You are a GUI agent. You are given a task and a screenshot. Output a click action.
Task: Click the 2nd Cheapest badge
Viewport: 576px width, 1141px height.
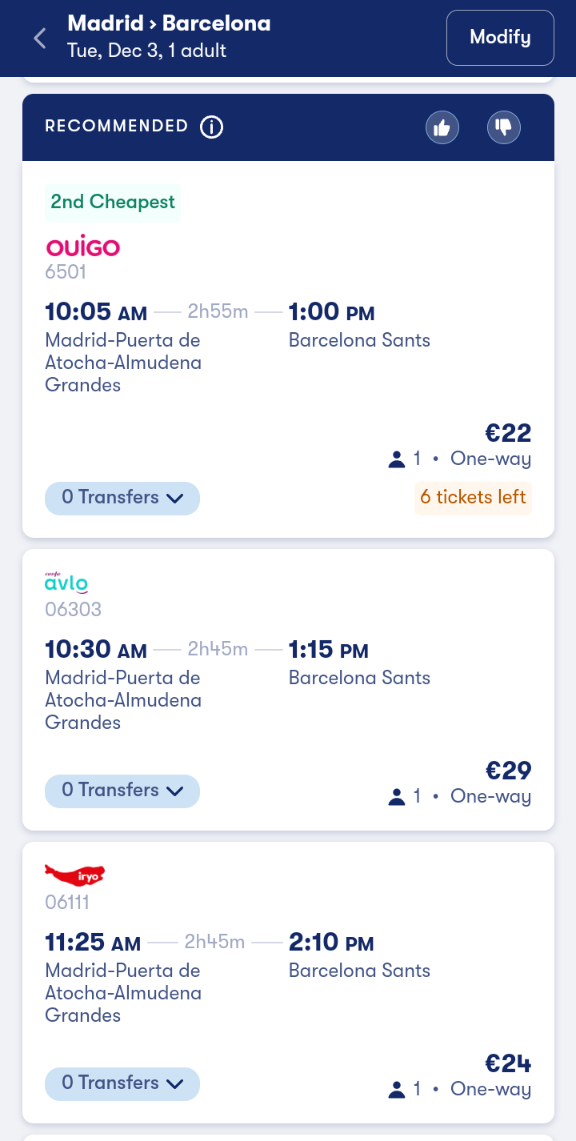(113, 202)
